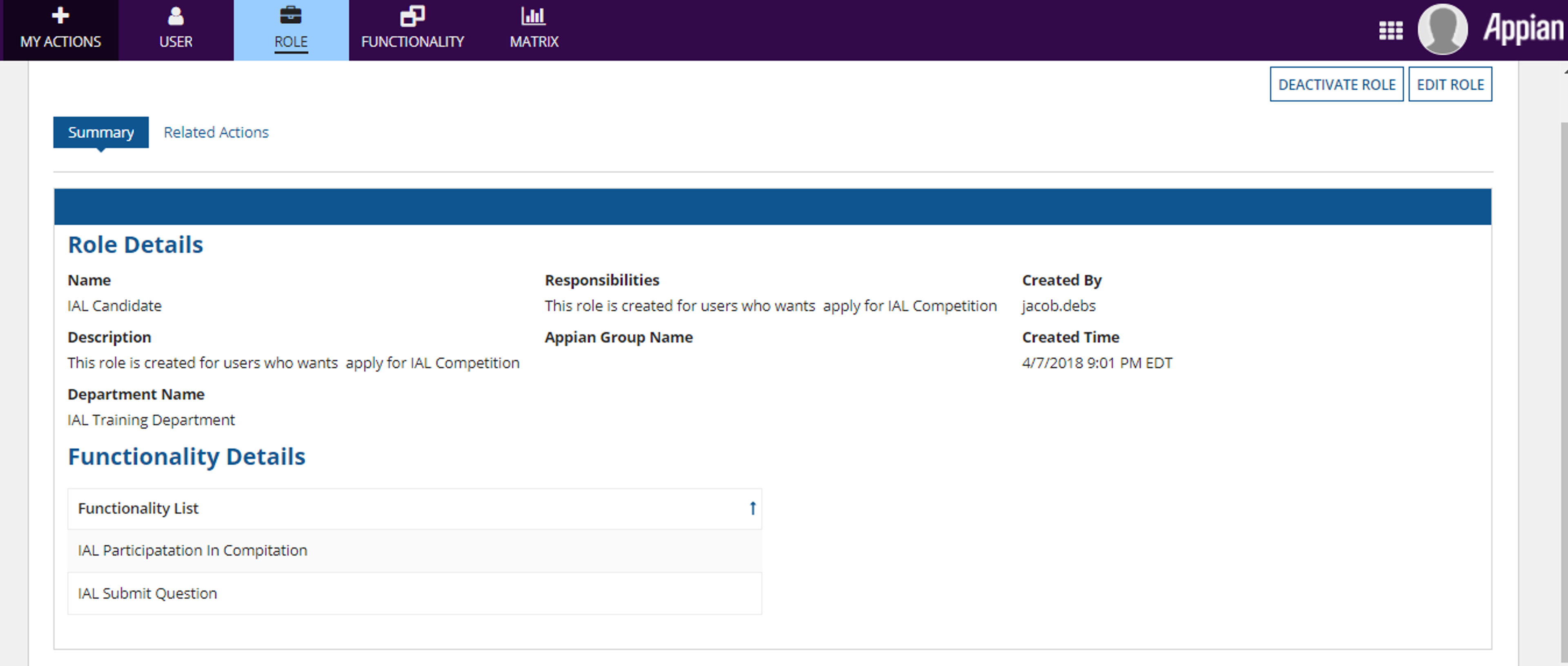Click the Edit Role button
Screen dimensions: 1568x666
click(1450, 85)
